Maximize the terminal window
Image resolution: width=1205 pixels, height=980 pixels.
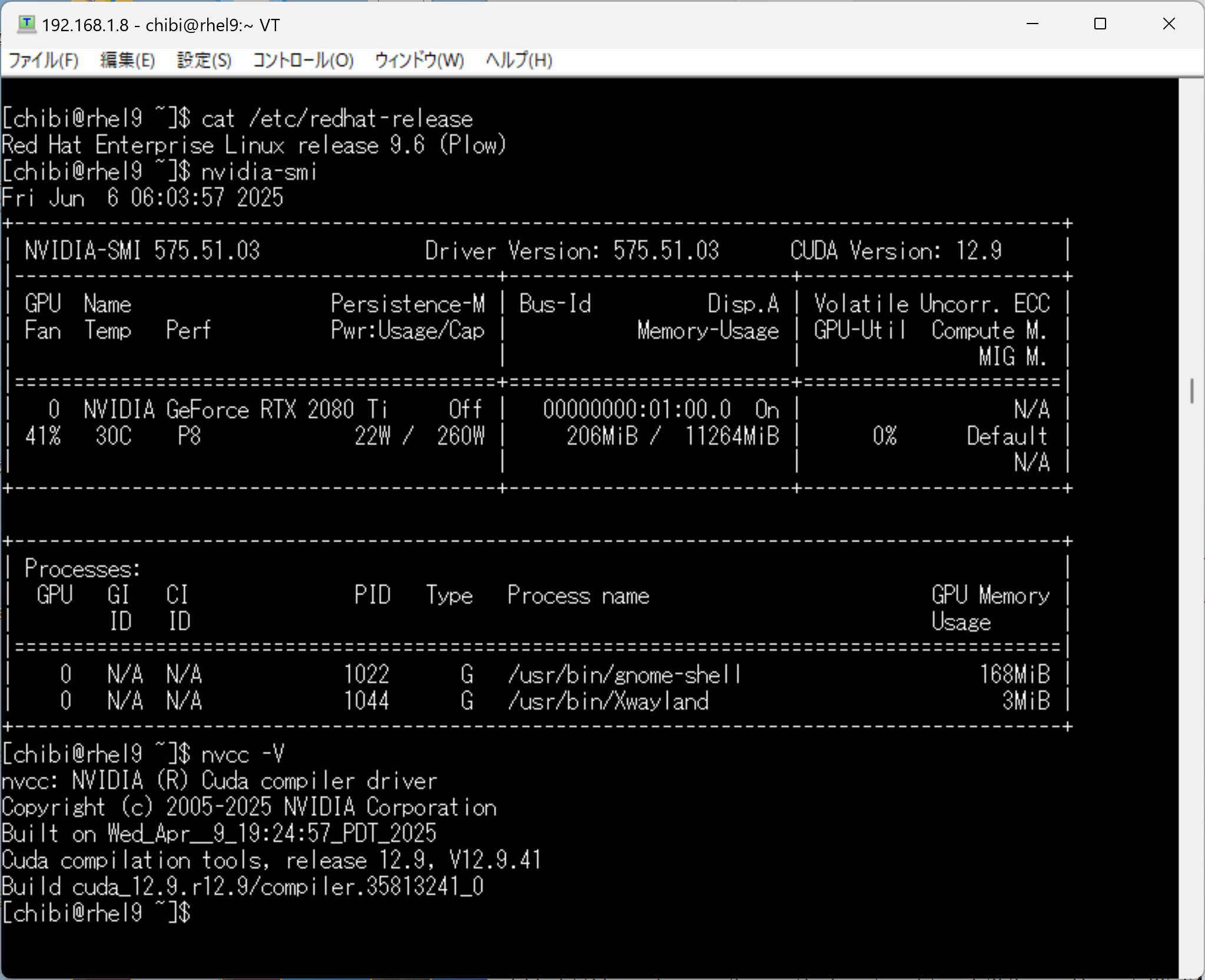click(x=1100, y=24)
